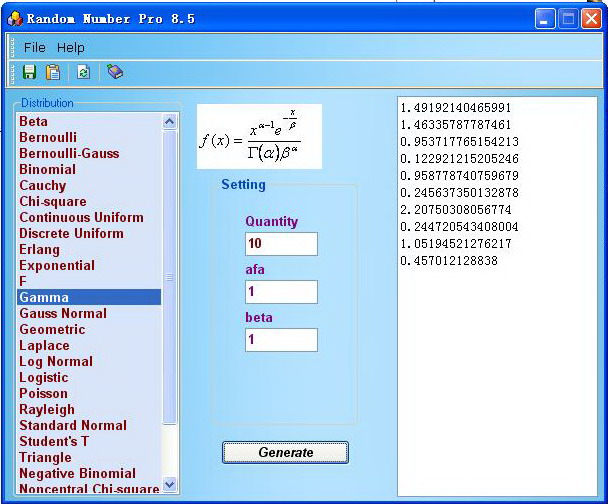Focus the afa parameter field

pos(281,292)
